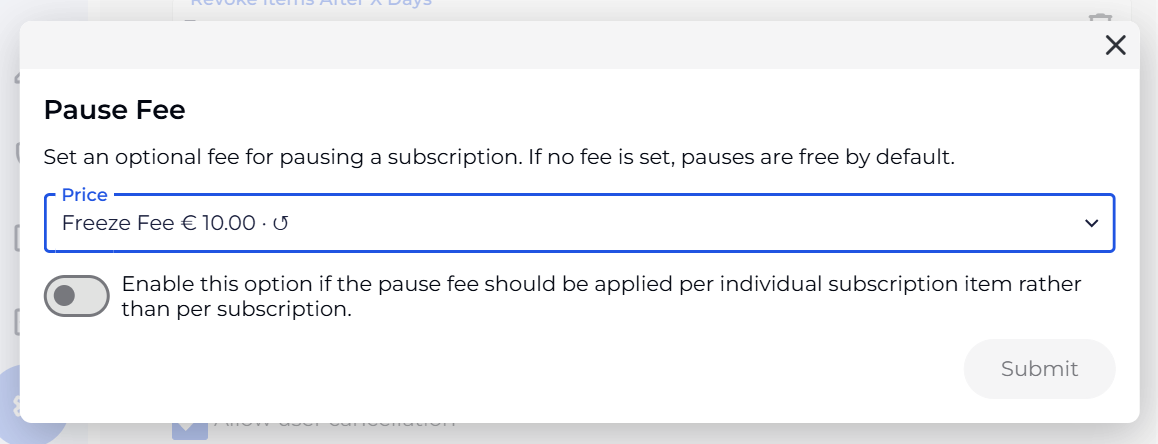Screen dimensions: 1158x444
Task: Click the recurring arrow symbol after € 10.00
Action: [x=281, y=224]
